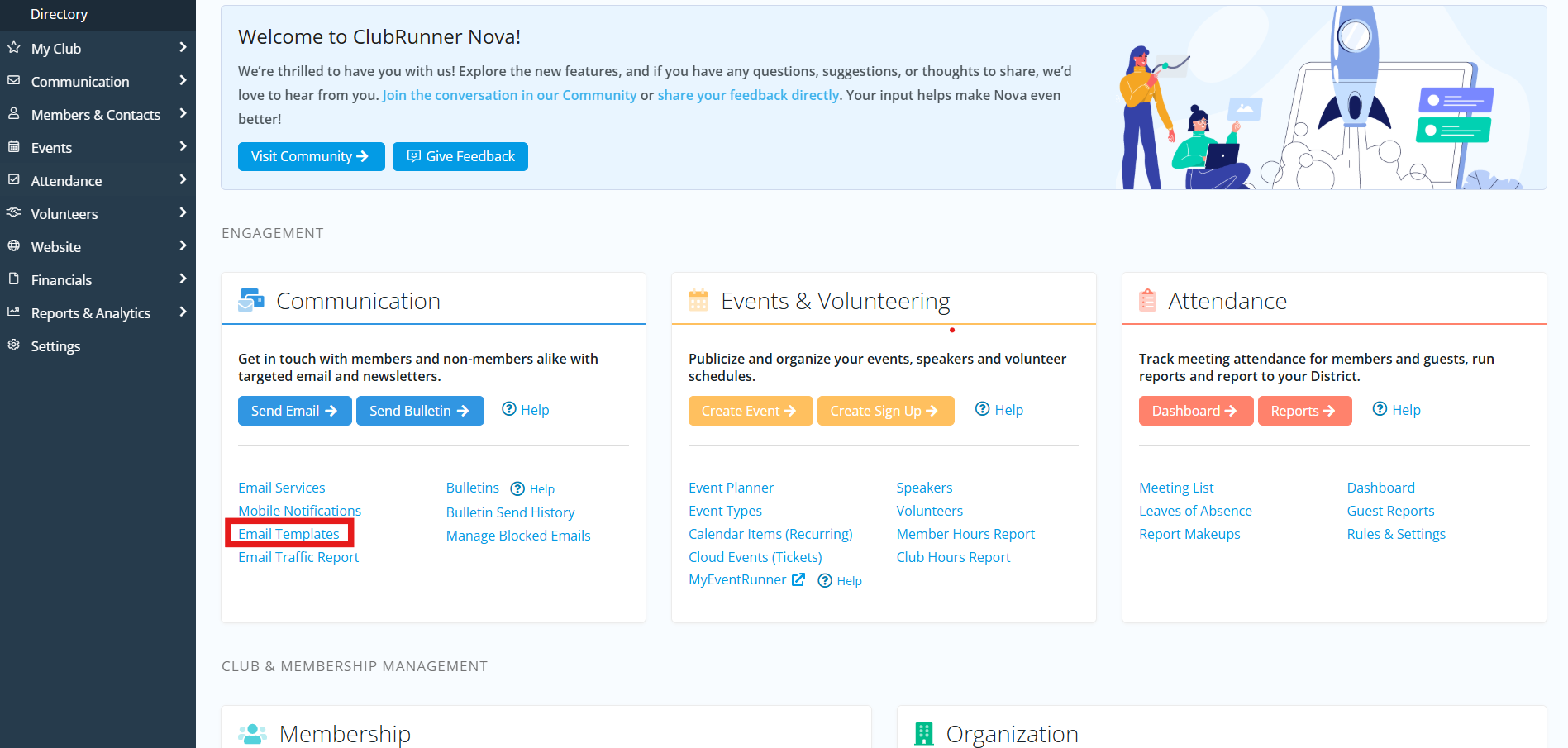Screen dimensions: 1568x748
Task: Click the Settings gear icon in sidebar
Action: [x=14, y=345]
